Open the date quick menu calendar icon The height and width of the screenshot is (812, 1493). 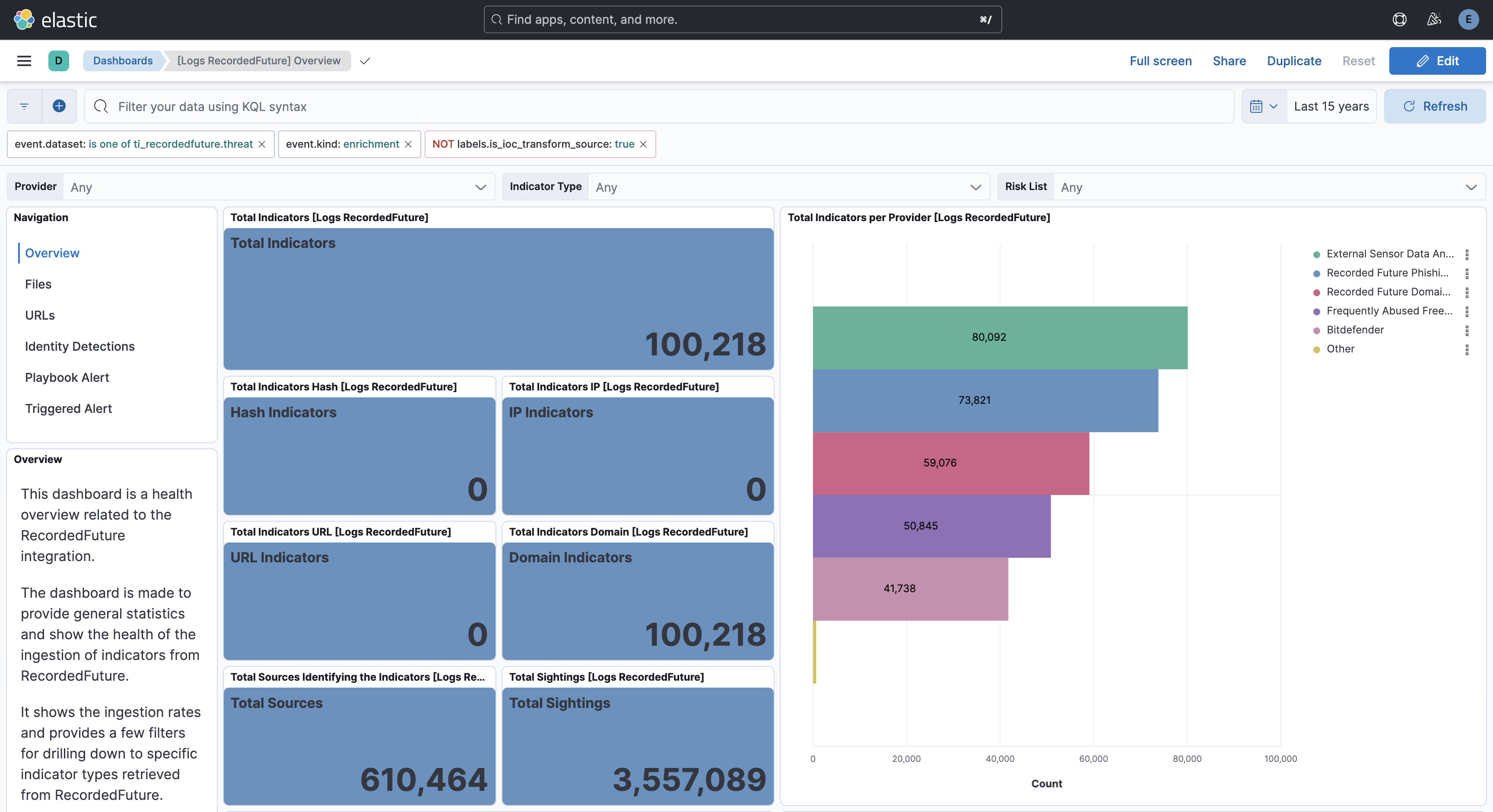[x=1264, y=106]
